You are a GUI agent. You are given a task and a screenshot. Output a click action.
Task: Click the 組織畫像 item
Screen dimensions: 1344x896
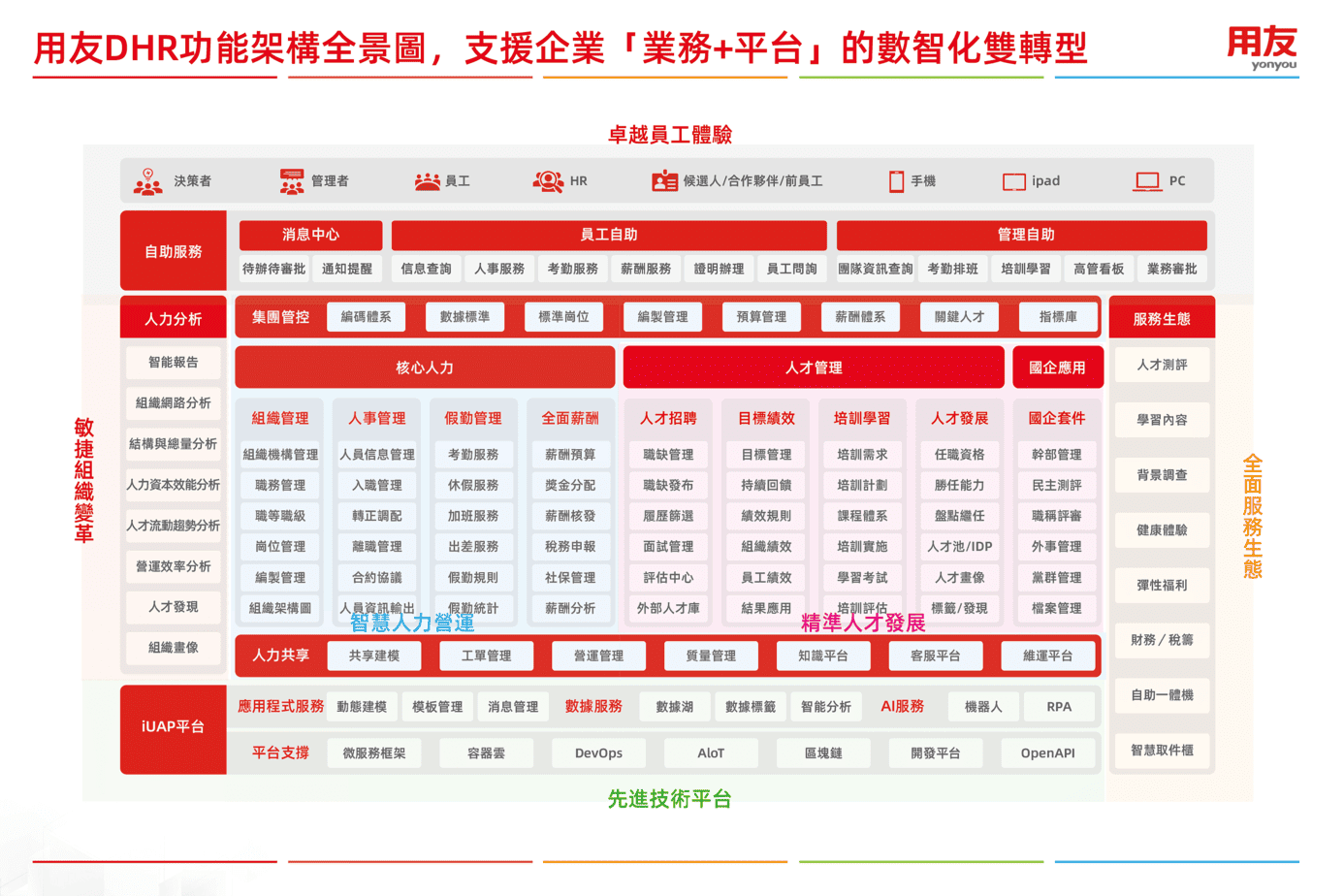point(174,648)
